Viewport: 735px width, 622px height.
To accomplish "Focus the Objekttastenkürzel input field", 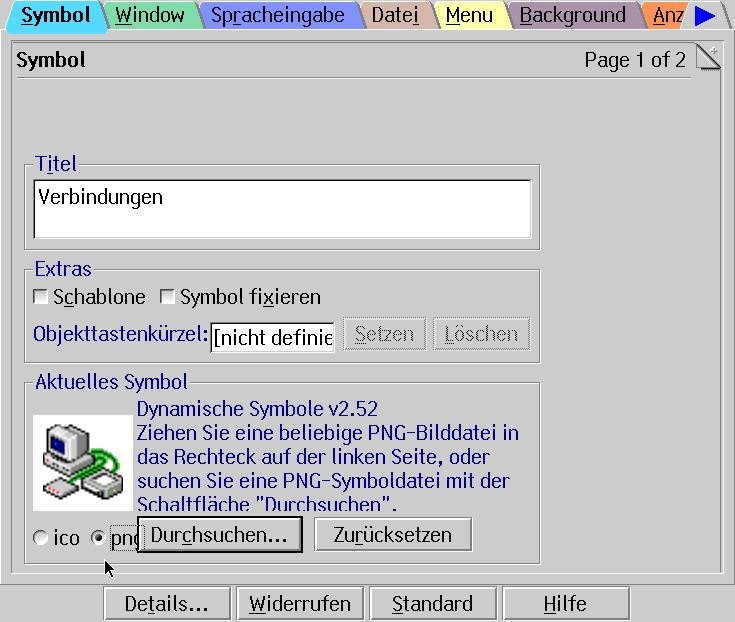I will tap(272, 337).
